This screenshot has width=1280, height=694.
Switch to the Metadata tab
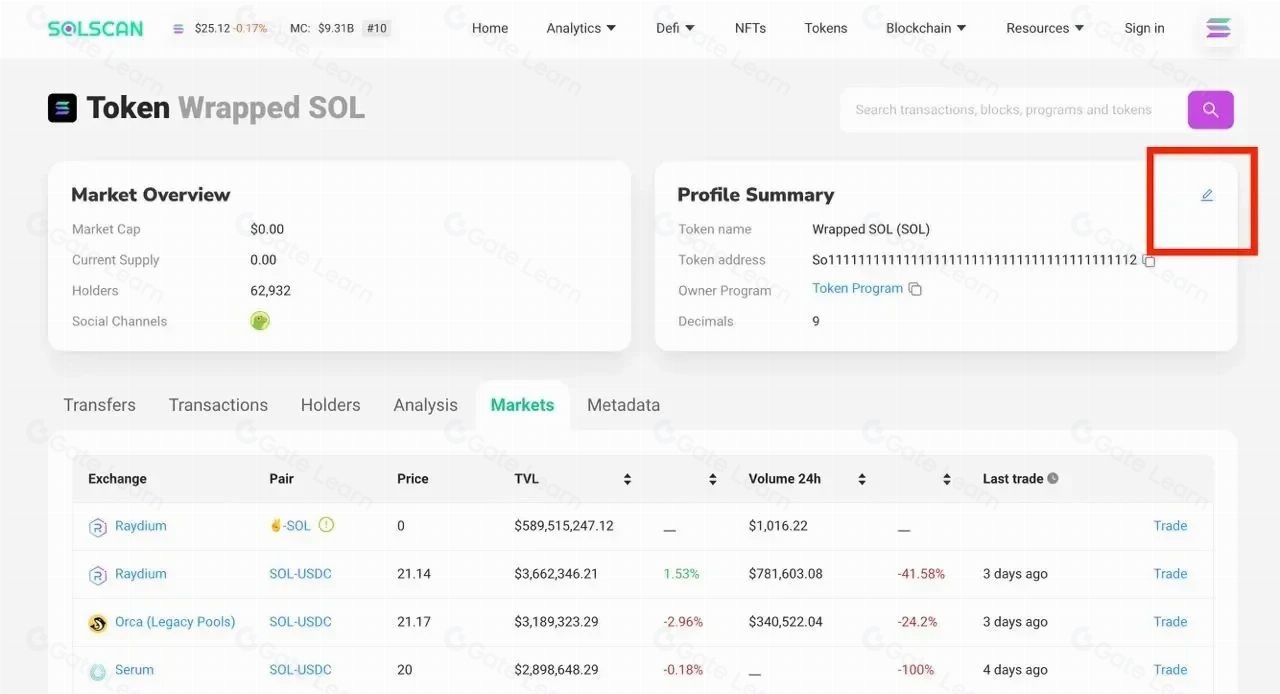623,405
